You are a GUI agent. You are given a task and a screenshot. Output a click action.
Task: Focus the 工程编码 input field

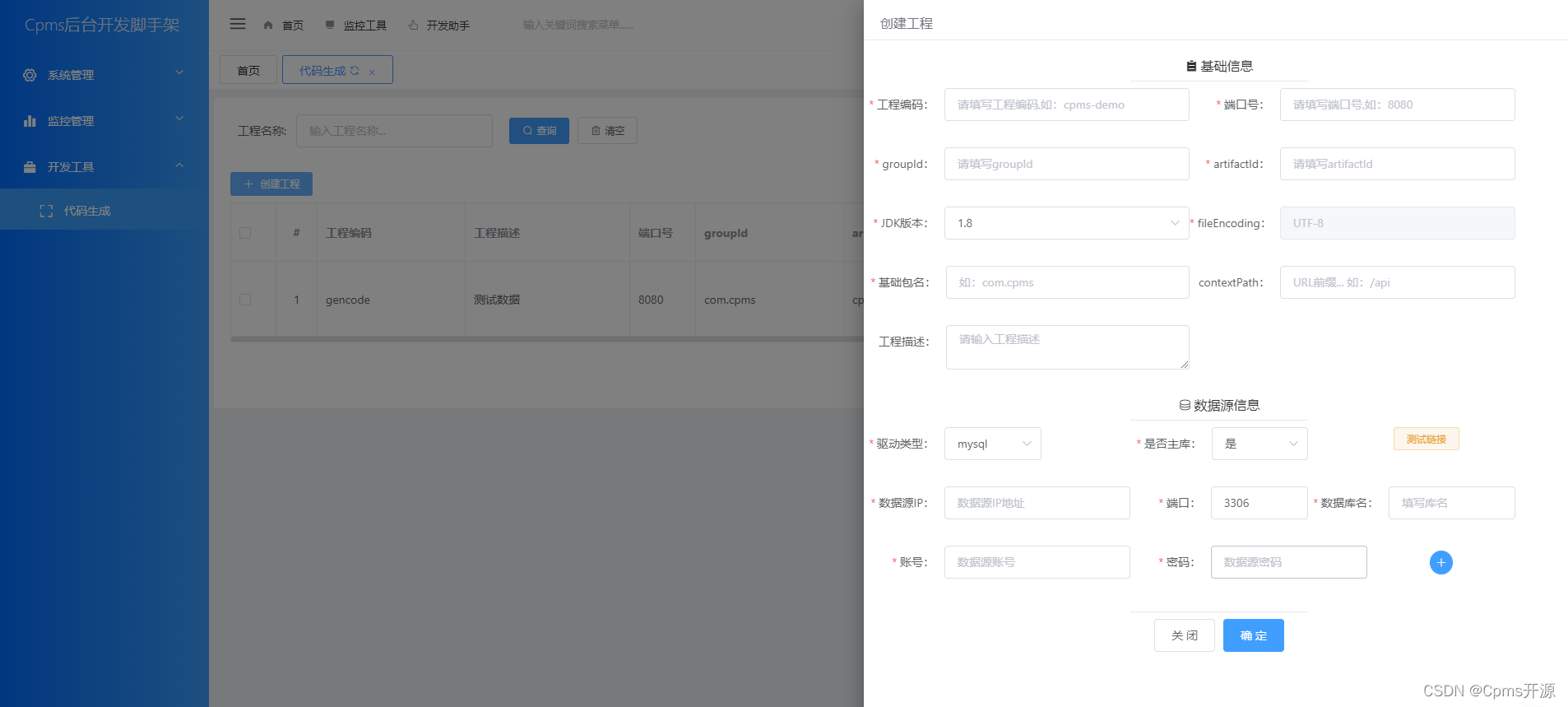click(1066, 105)
